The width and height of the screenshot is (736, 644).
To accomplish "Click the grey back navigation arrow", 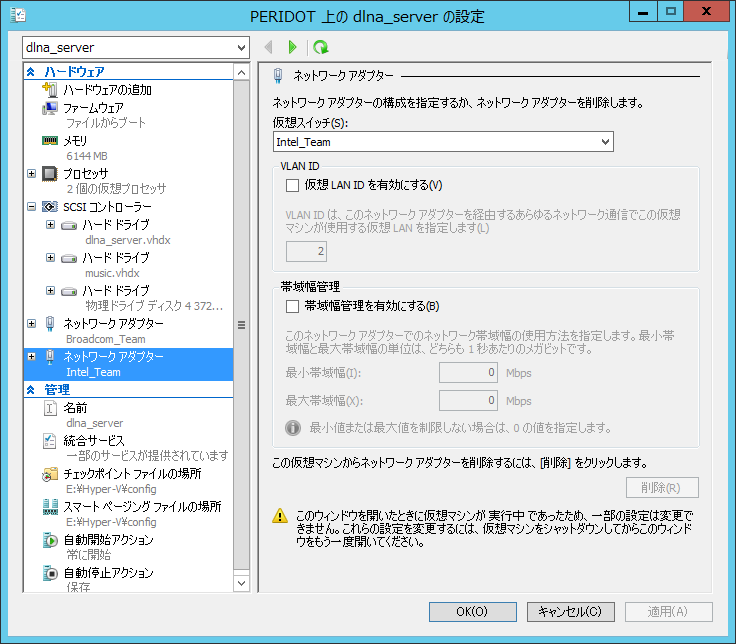I will coord(268,47).
